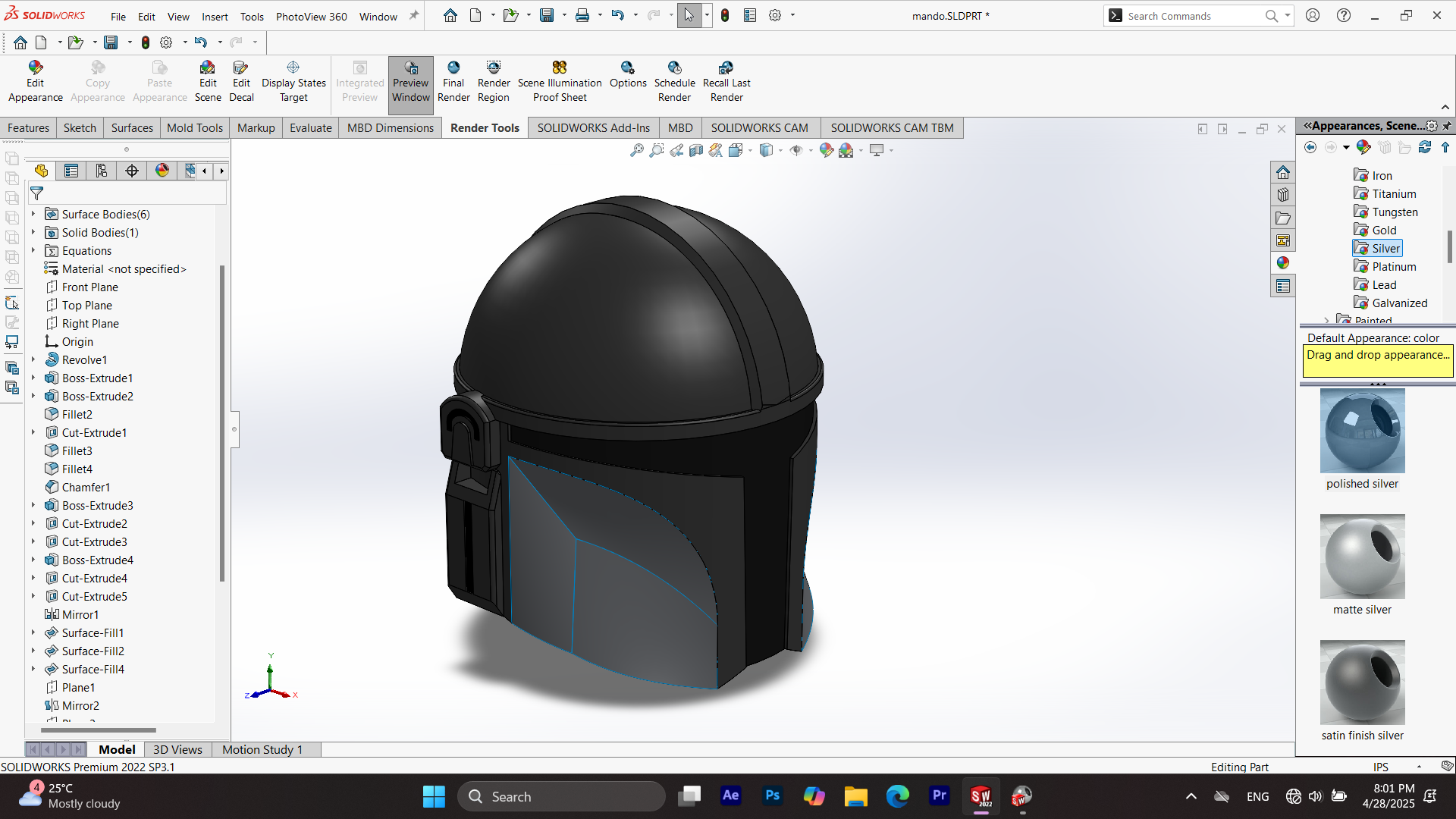Expand Painted appearances folder
Screen dimensions: 1456x819
coord(1326,321)
